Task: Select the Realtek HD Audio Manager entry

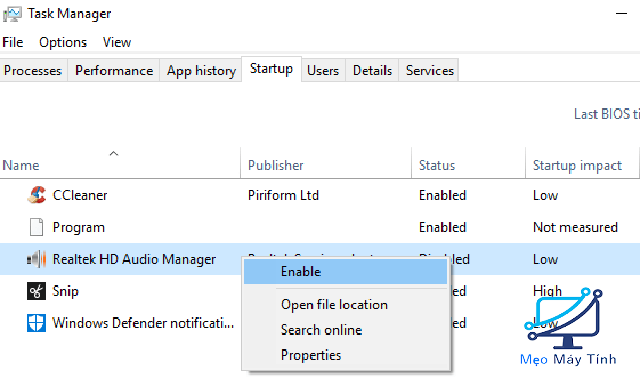Action: (x=134, y=259)
